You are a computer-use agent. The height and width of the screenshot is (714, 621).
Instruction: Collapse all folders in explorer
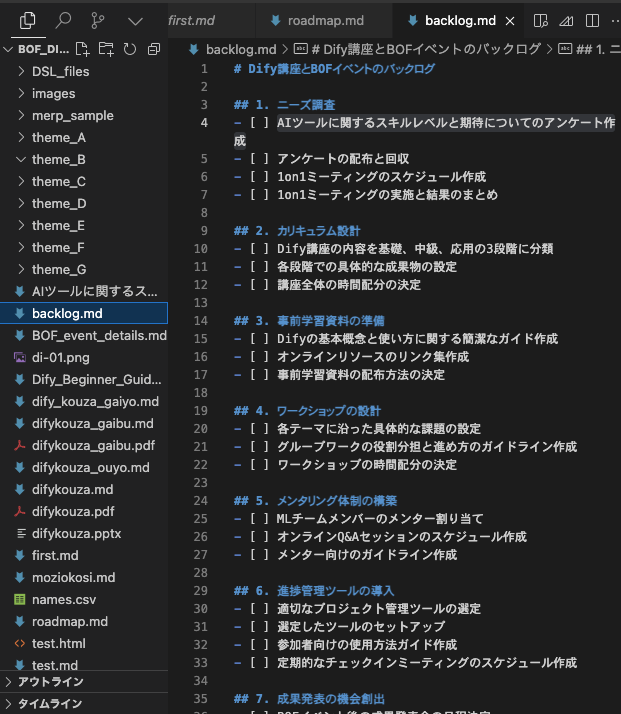click(x=154, y=49)
